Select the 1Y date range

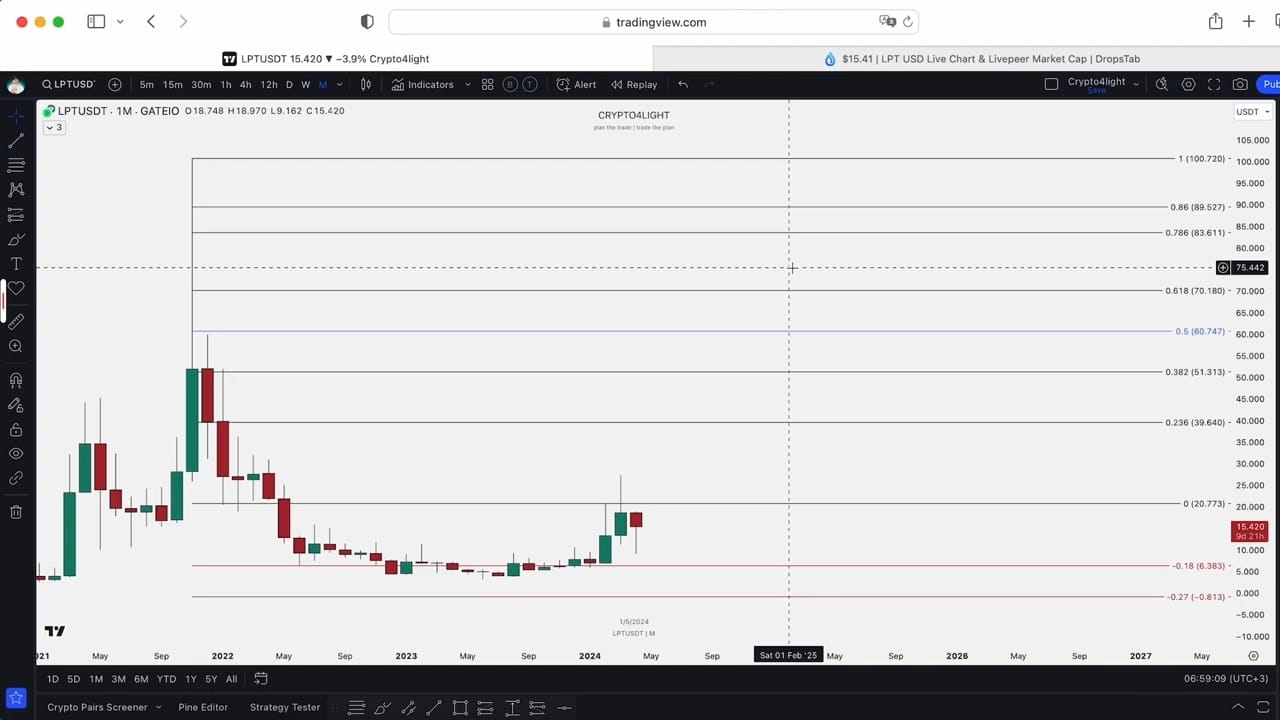point(190,678)
